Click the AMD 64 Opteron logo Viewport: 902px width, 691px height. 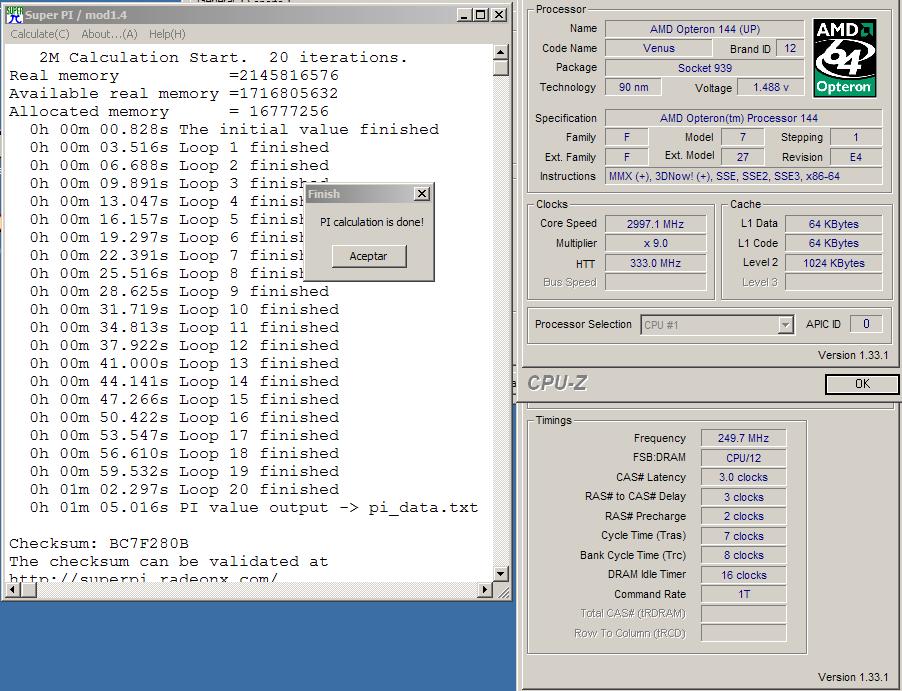846,58
